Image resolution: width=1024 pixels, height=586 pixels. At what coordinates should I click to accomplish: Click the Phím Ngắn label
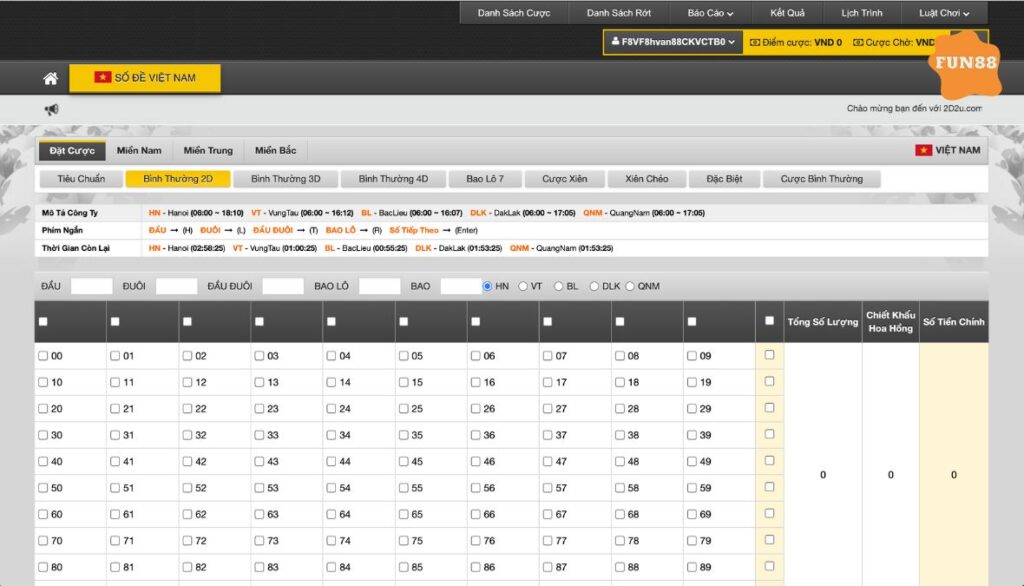[62, 231]
